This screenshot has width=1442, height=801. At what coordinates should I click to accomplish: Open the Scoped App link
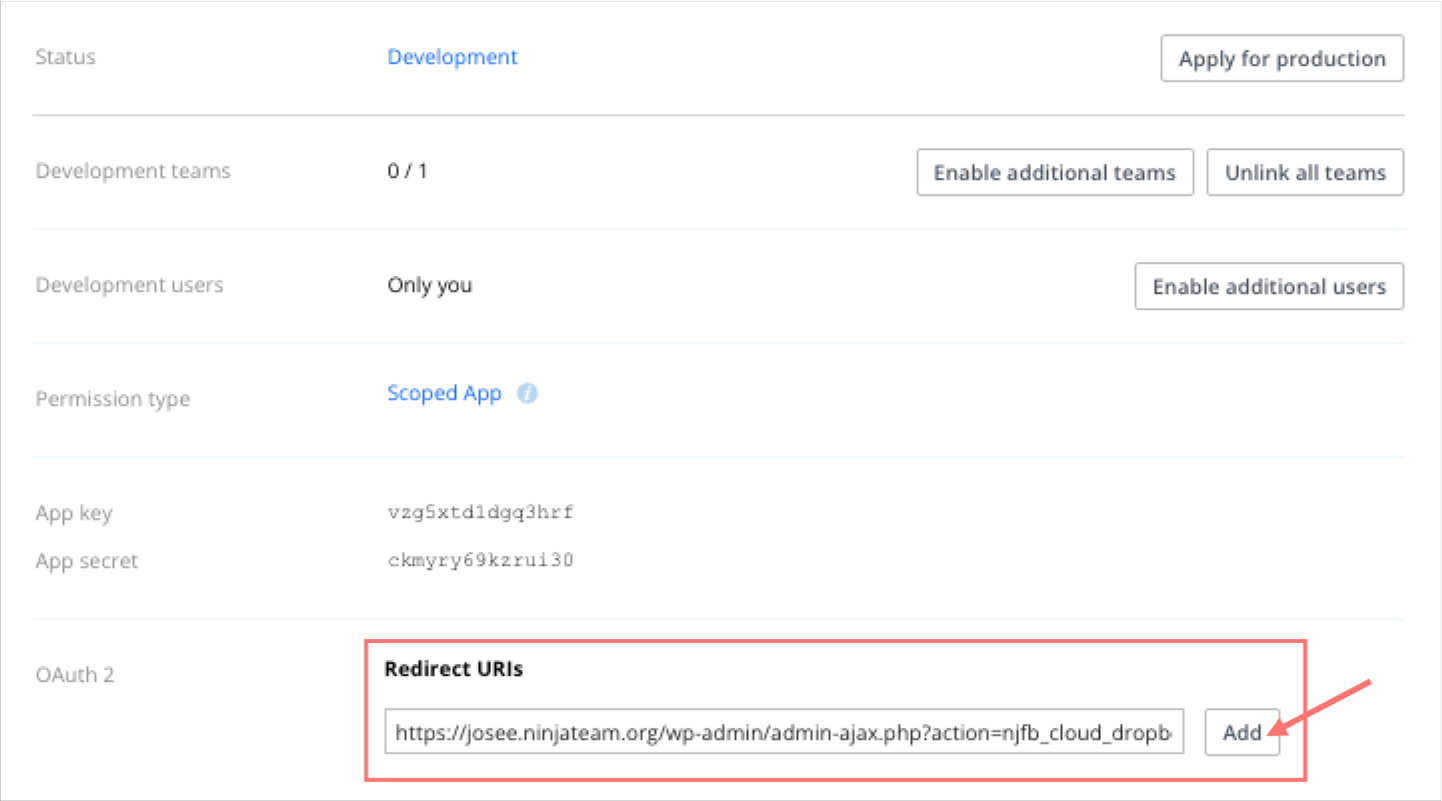[x=444, y=394]
